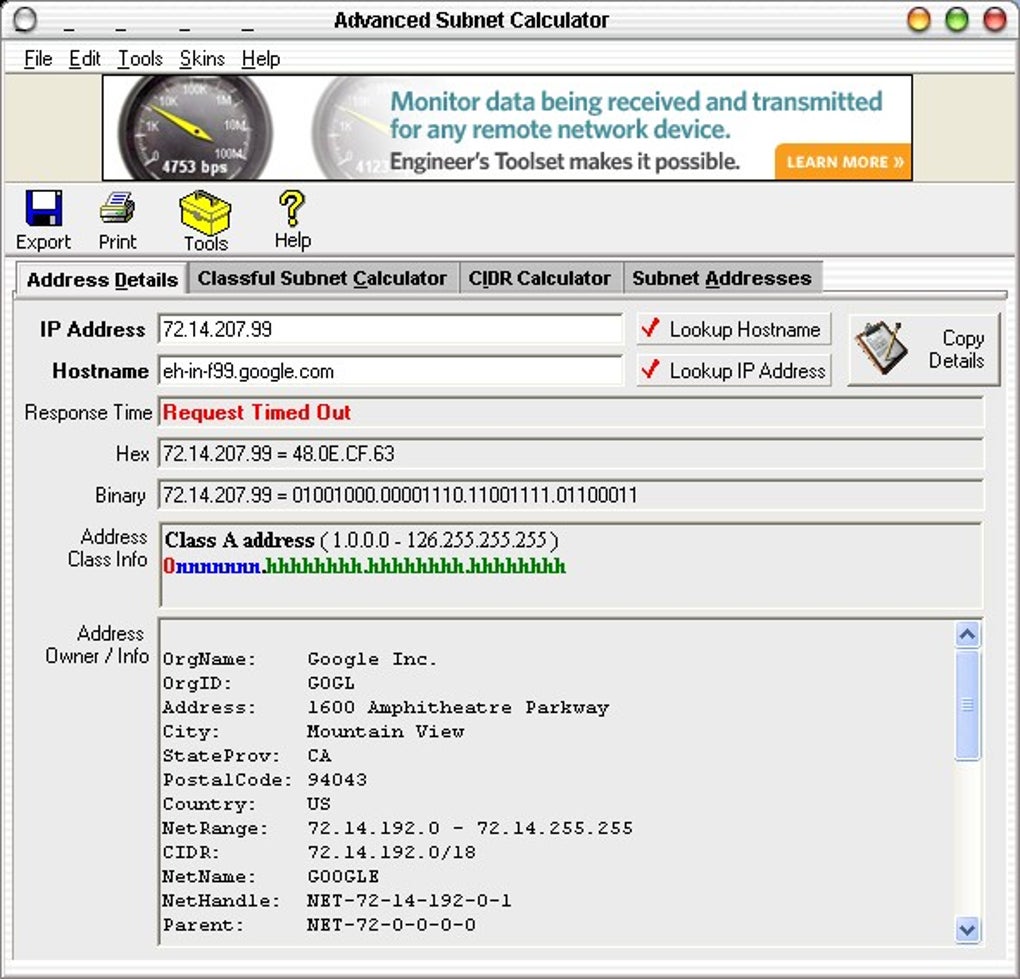
Task: Open the yellow Tools toolbox icon
Action: 205,212
